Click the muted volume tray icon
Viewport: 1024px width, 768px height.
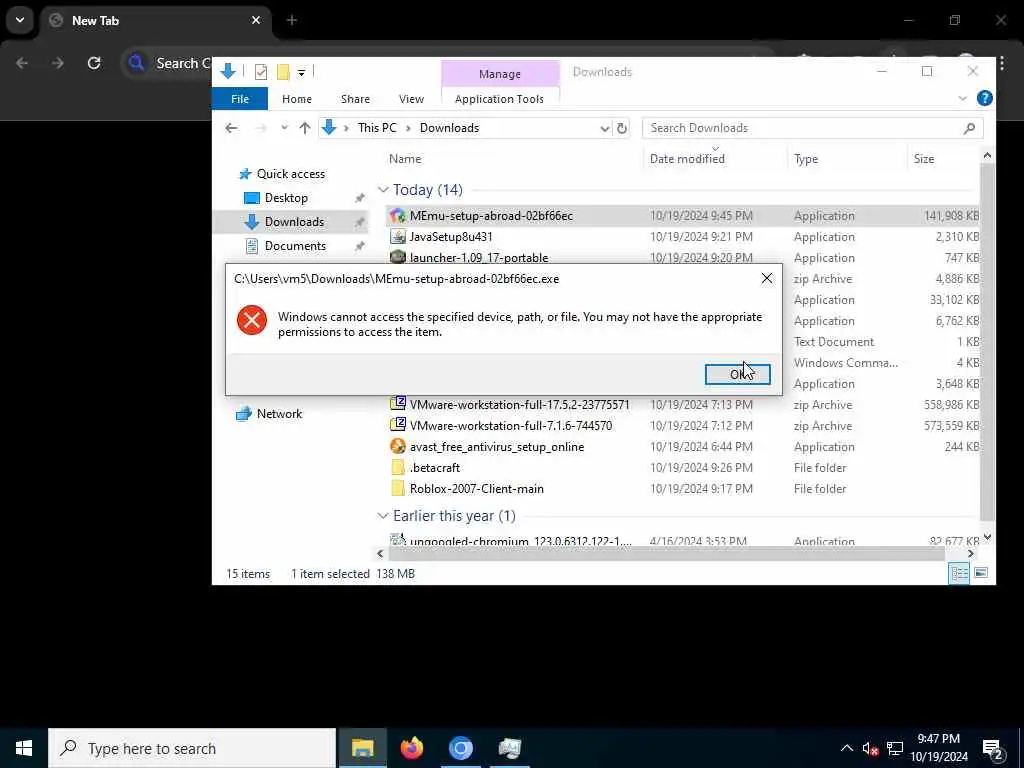click(x=870, y=749)
